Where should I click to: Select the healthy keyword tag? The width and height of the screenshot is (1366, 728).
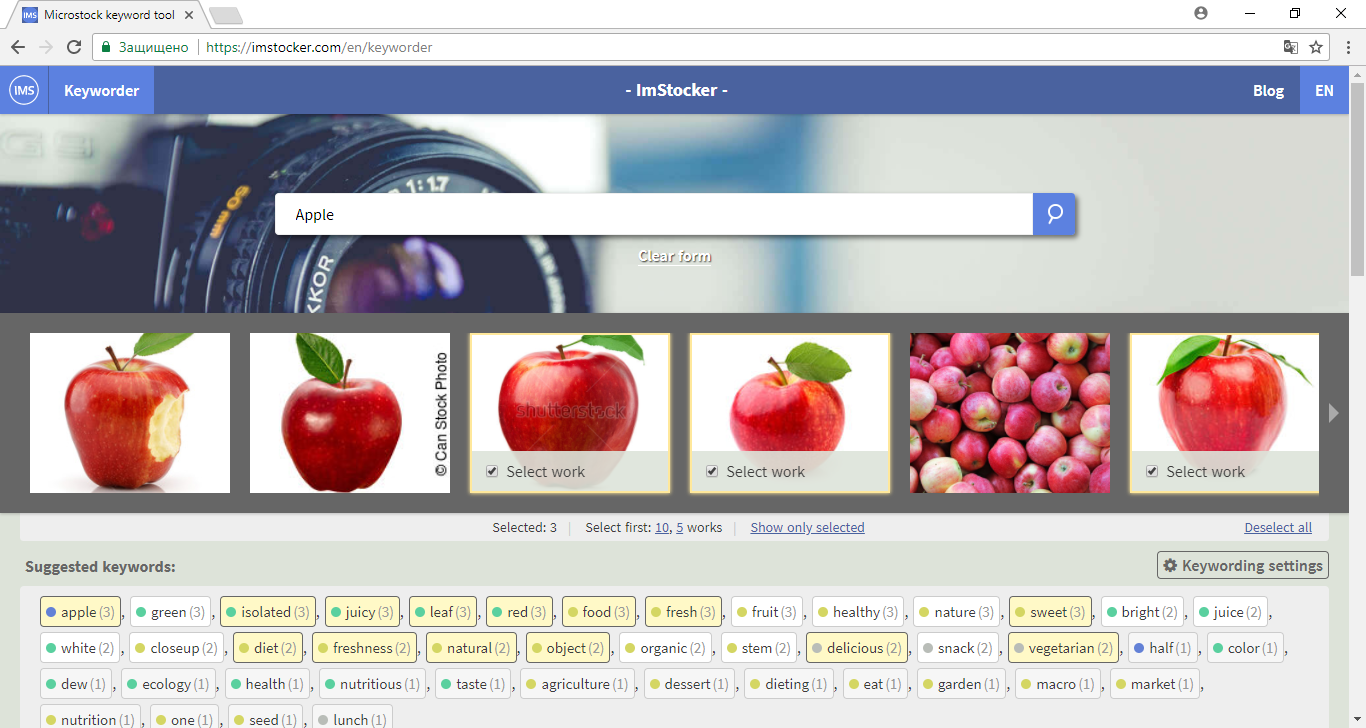click(857, 612)
